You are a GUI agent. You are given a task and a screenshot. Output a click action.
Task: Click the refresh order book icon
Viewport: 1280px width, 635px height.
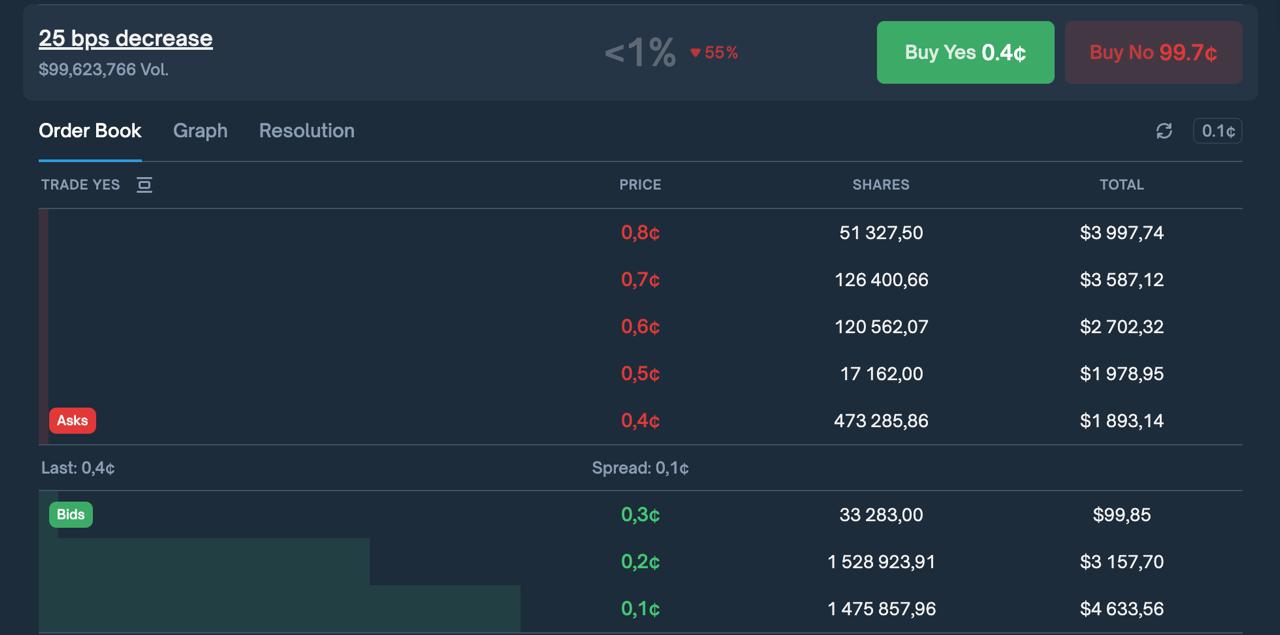pos(1164,131)
